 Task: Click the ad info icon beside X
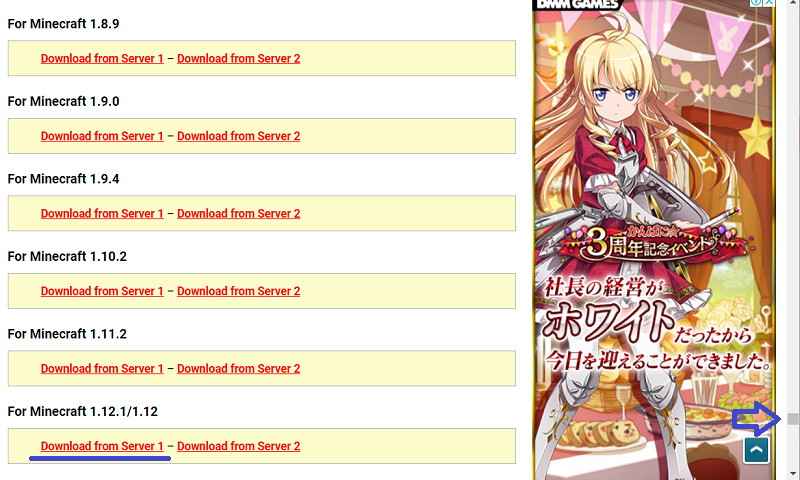tap(756, 3)
